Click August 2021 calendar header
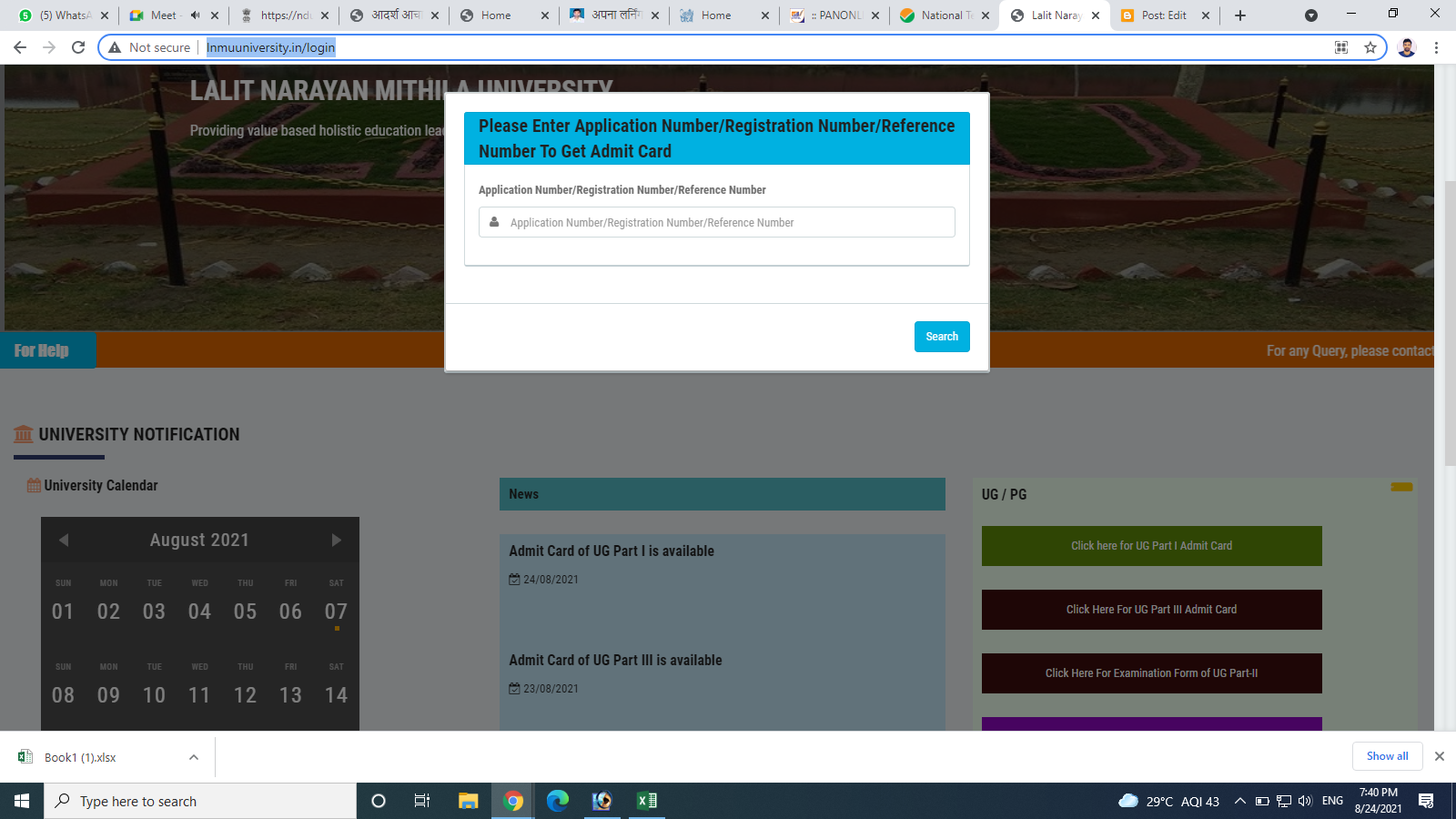 (199, 541)
